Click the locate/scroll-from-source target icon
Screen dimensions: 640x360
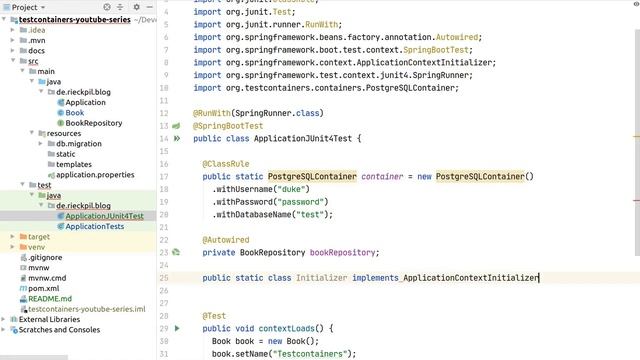click(x=107, y=7)
